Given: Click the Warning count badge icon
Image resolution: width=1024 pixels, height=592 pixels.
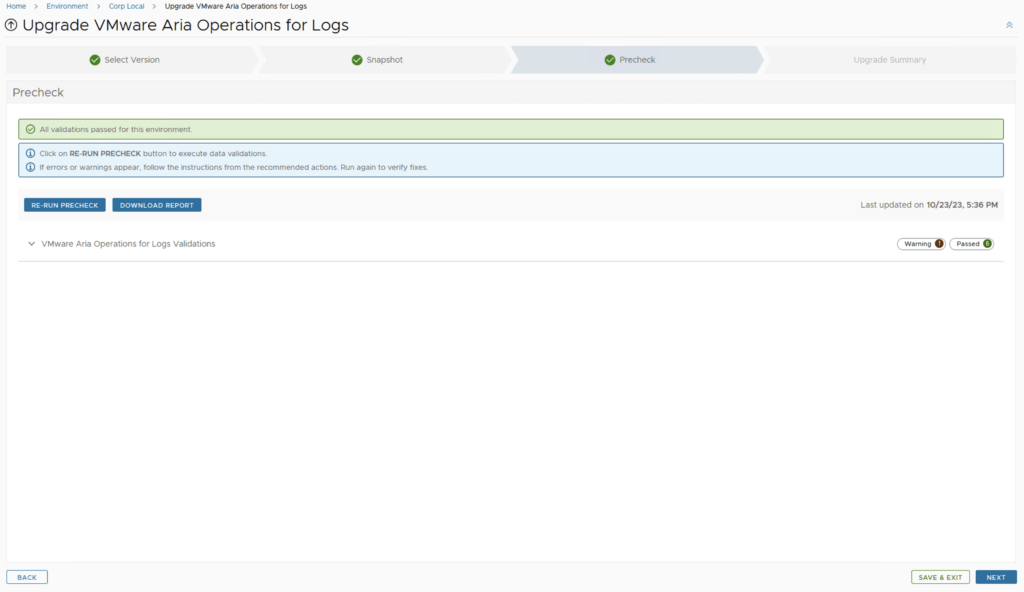Looking at the screenshot, I should [939, 244].
